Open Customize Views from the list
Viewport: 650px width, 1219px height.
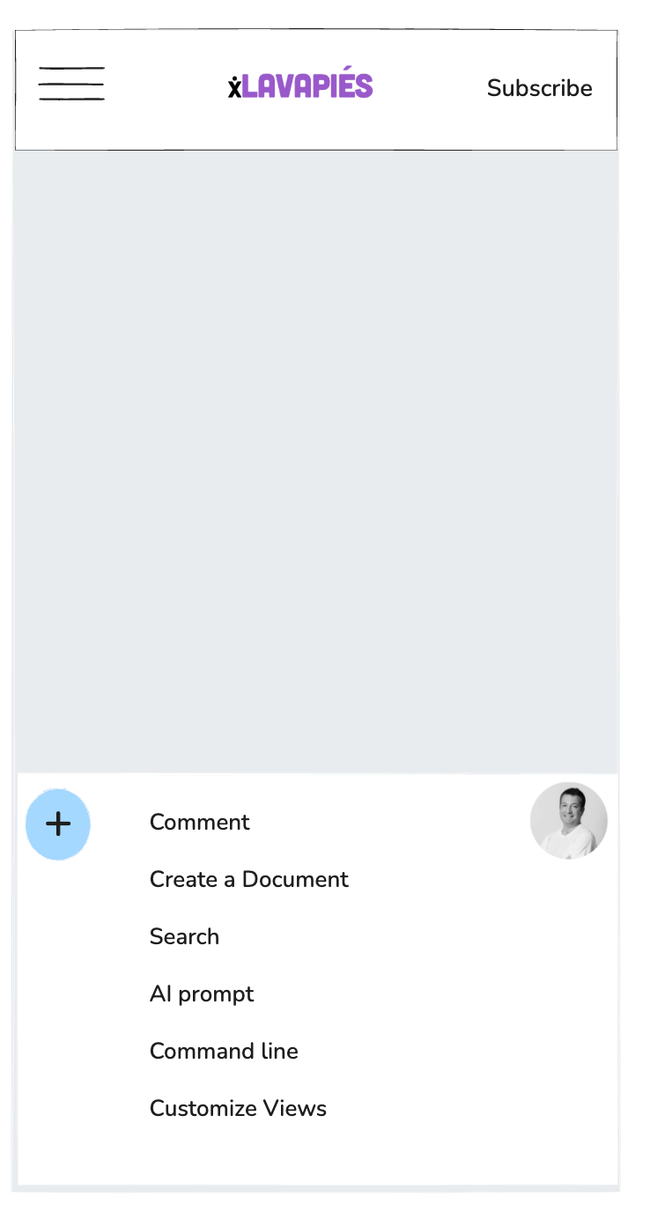tap(238, 1108)
